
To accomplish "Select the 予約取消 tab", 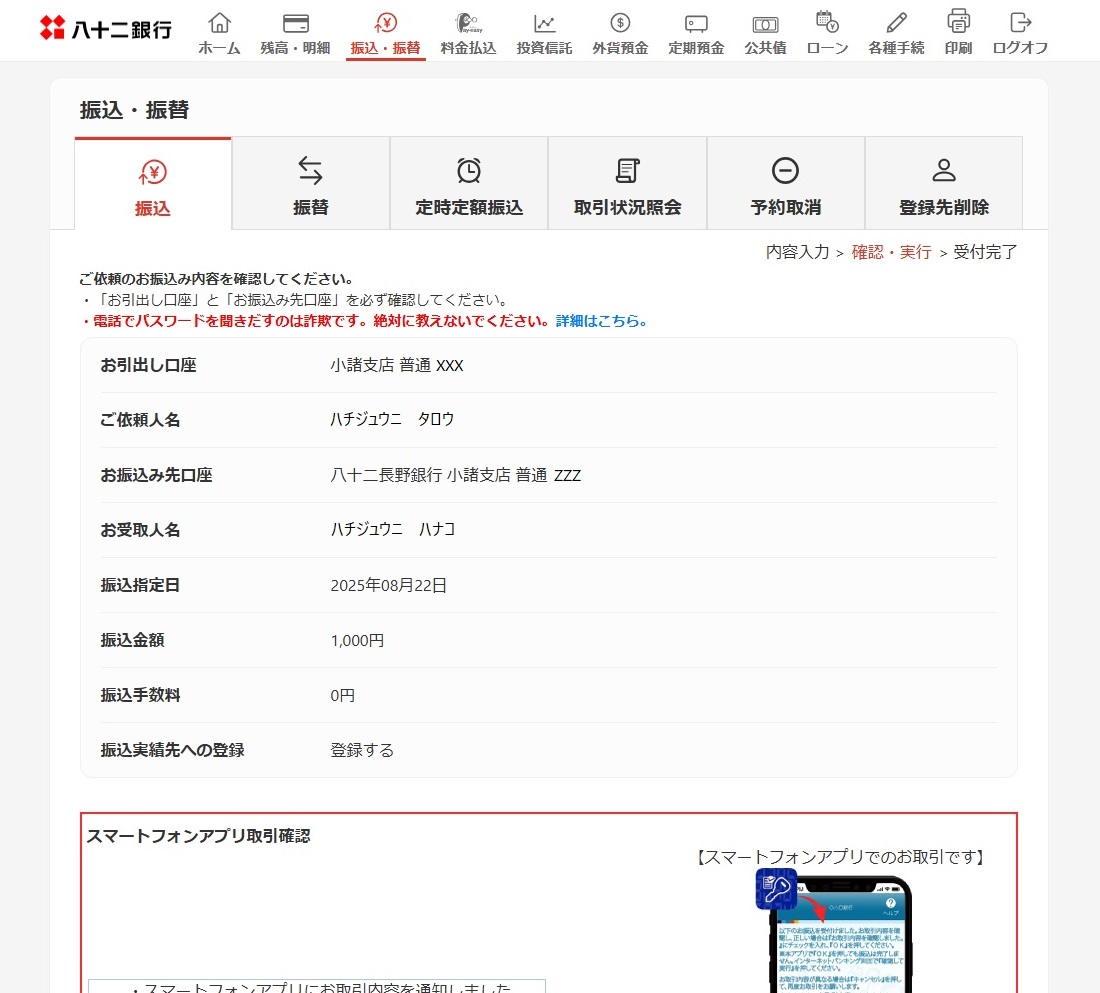I will (x=786, y=185).
